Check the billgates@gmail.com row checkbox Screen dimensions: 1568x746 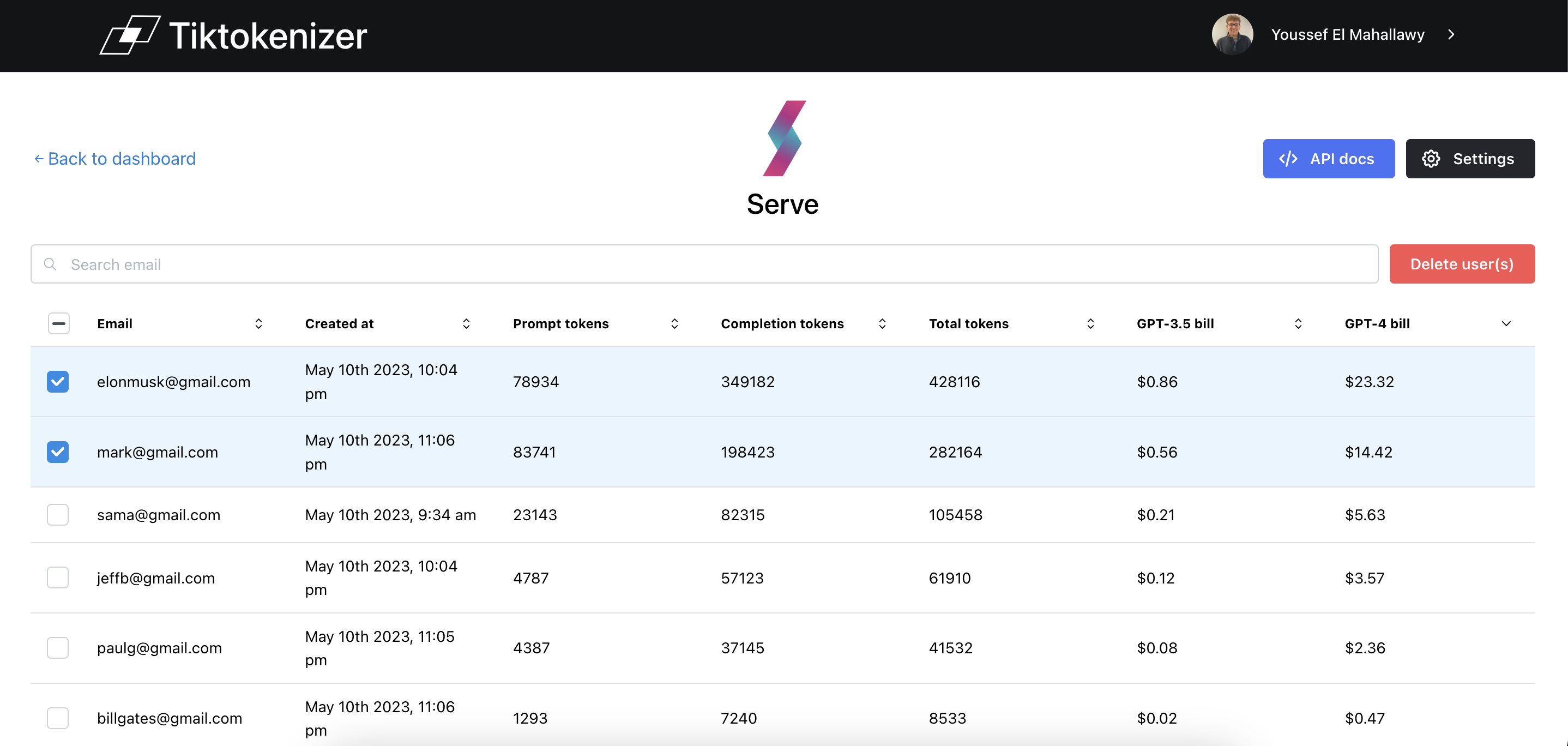click(58, 718)
